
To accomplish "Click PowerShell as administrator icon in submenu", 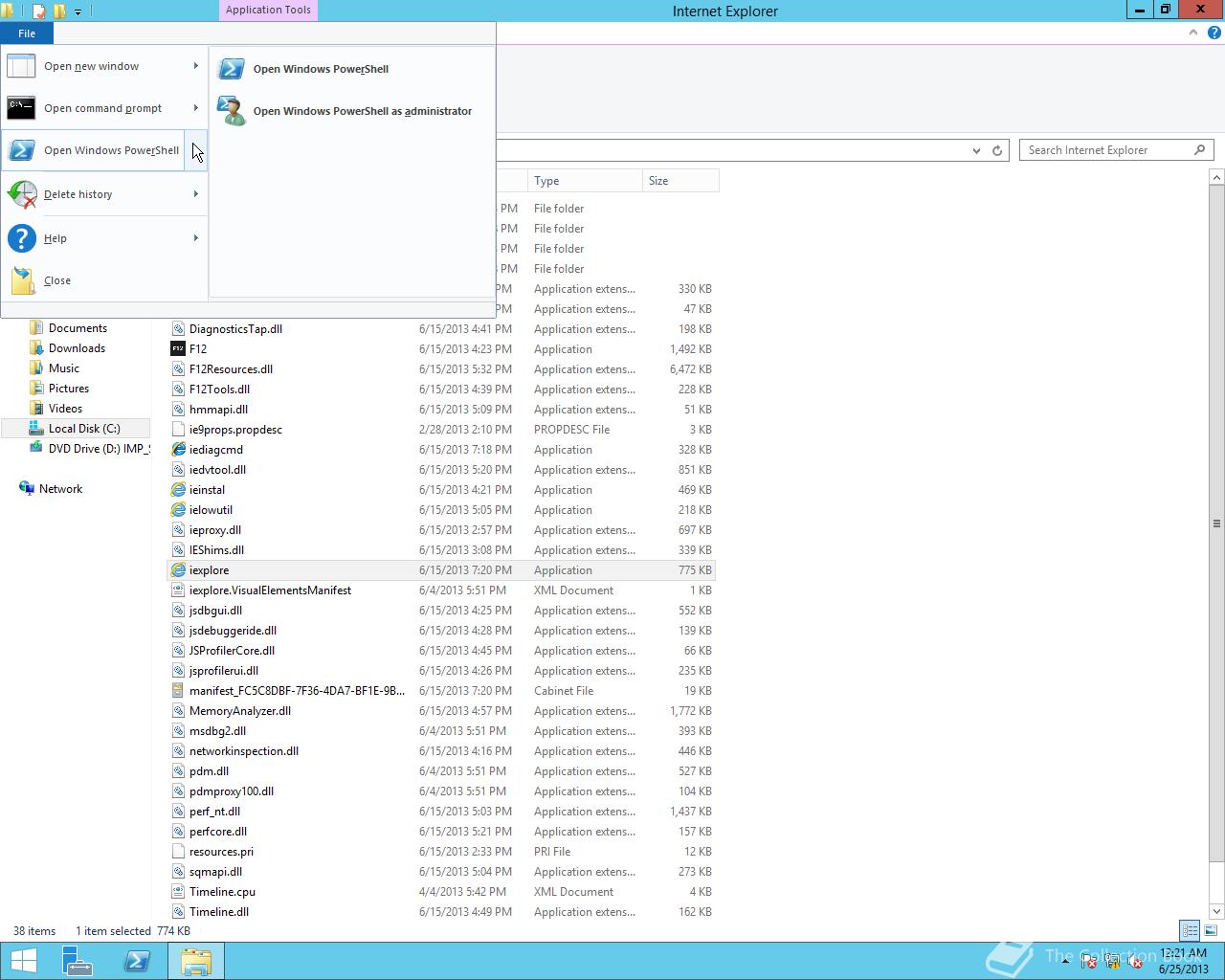I will pos(231,111).
